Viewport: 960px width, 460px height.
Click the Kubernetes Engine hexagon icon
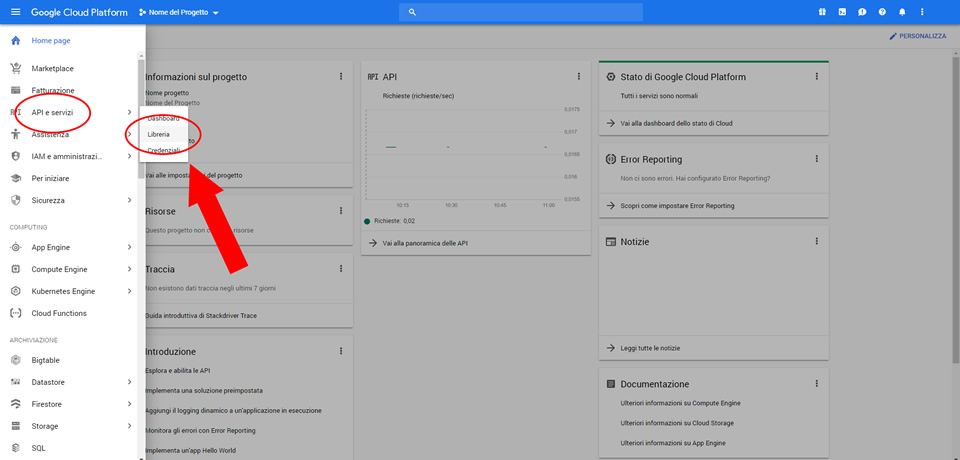pos(16,292)
